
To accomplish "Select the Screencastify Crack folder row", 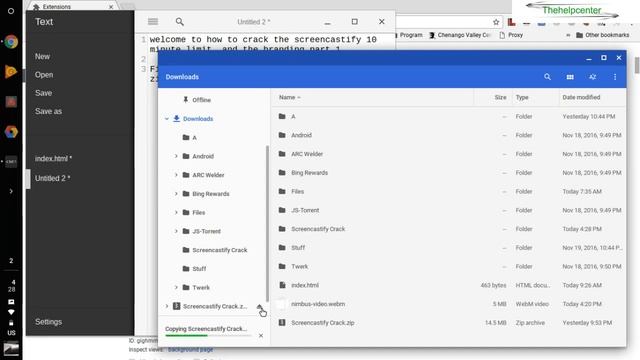I will 448,229.
